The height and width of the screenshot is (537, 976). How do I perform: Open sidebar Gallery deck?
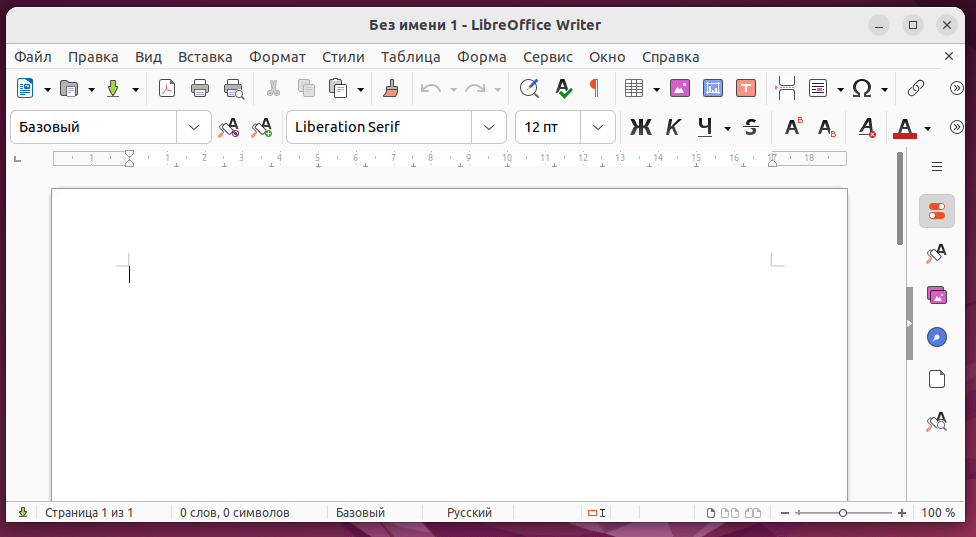pyautogui.click(x=937, y=295)
